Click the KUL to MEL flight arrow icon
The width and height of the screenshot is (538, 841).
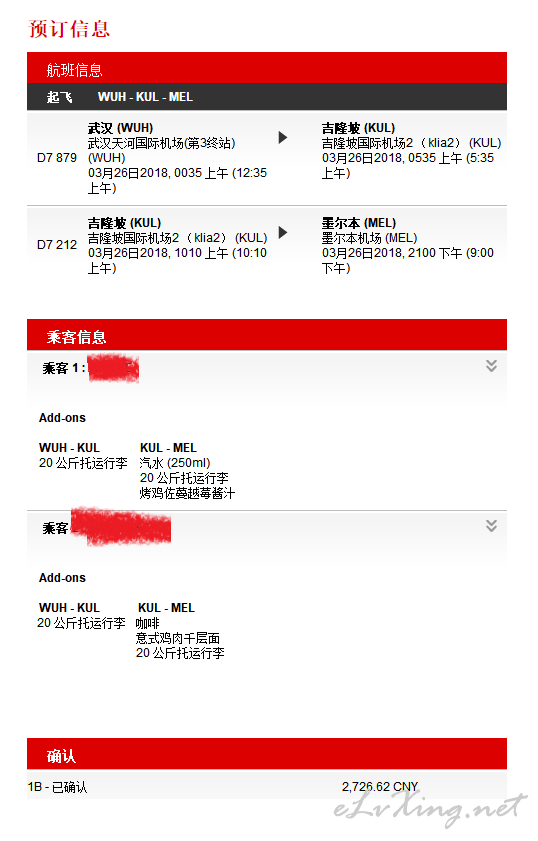283,232
